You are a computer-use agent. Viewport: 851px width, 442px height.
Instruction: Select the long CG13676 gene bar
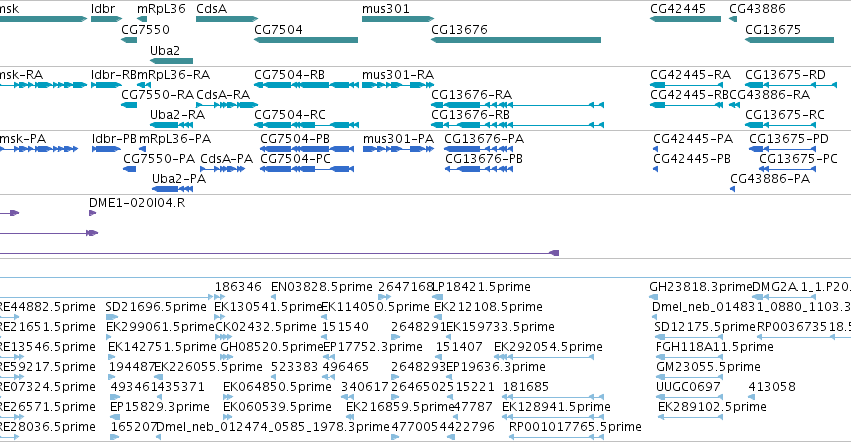pyautogui.click(x=516, y=40)
